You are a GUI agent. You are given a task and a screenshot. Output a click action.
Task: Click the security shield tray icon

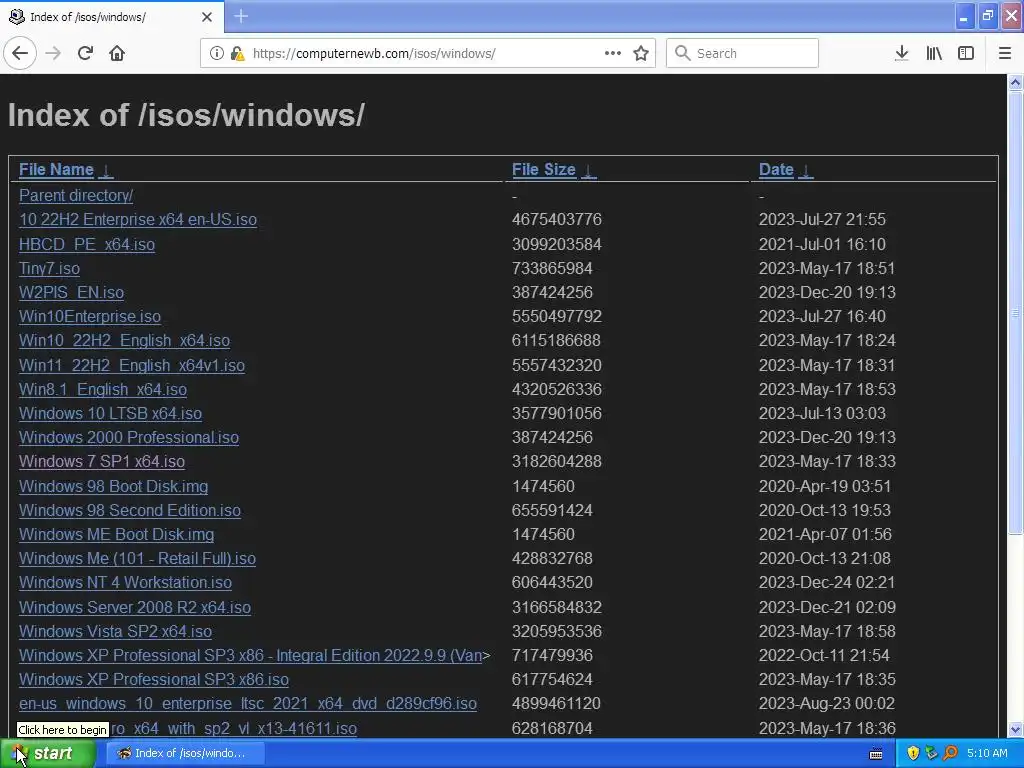(x=913, y=754)
